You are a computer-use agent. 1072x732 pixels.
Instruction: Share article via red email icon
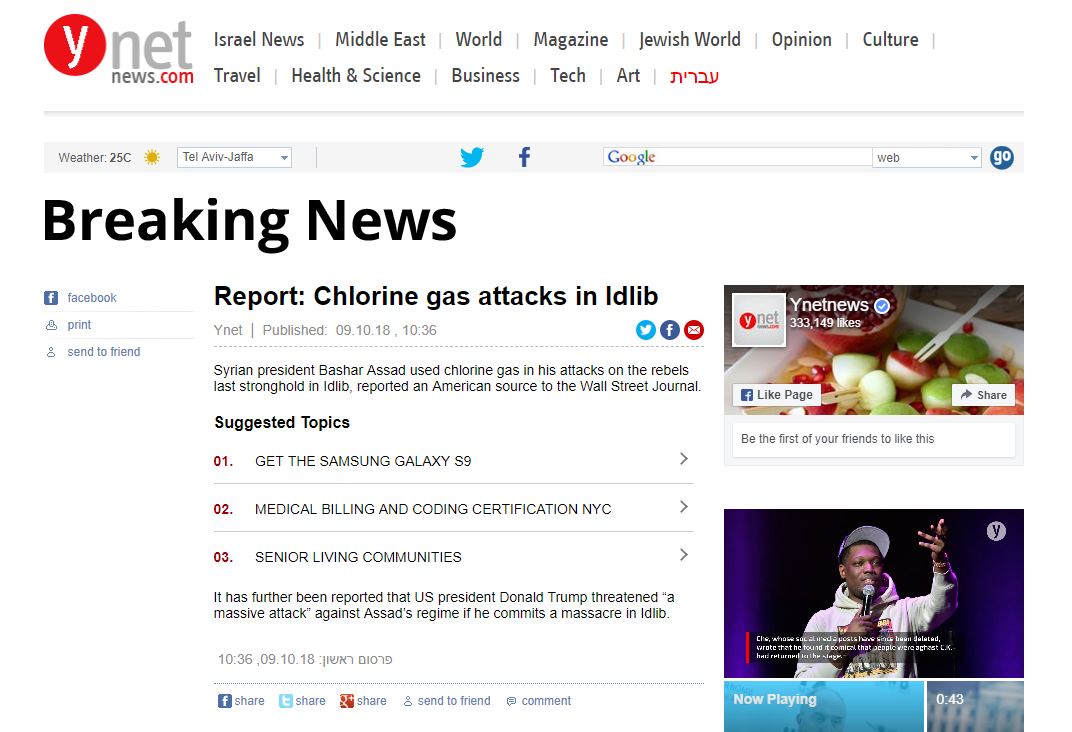point(693,330)
